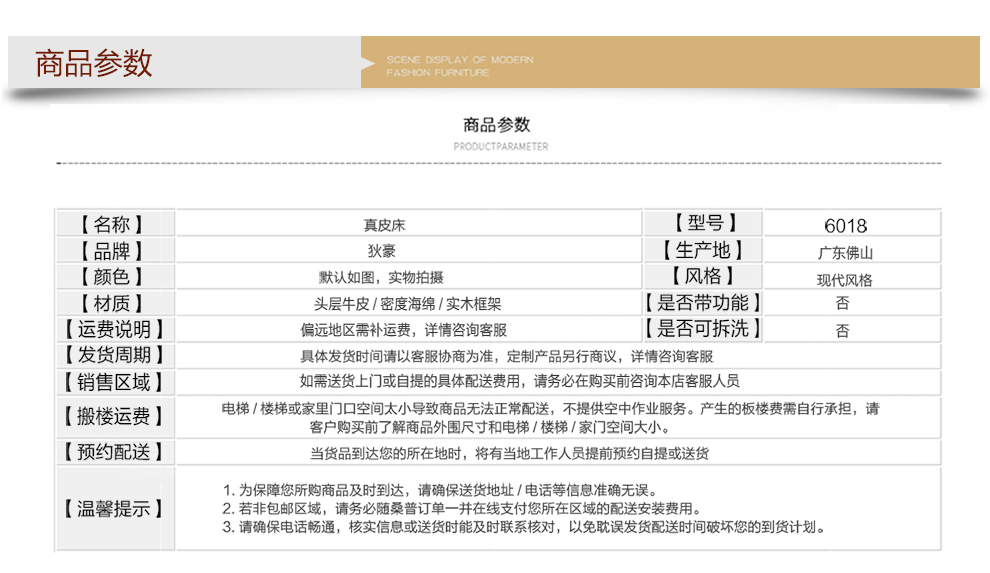Select the 【销售区域】 label cell

(115, 382)
